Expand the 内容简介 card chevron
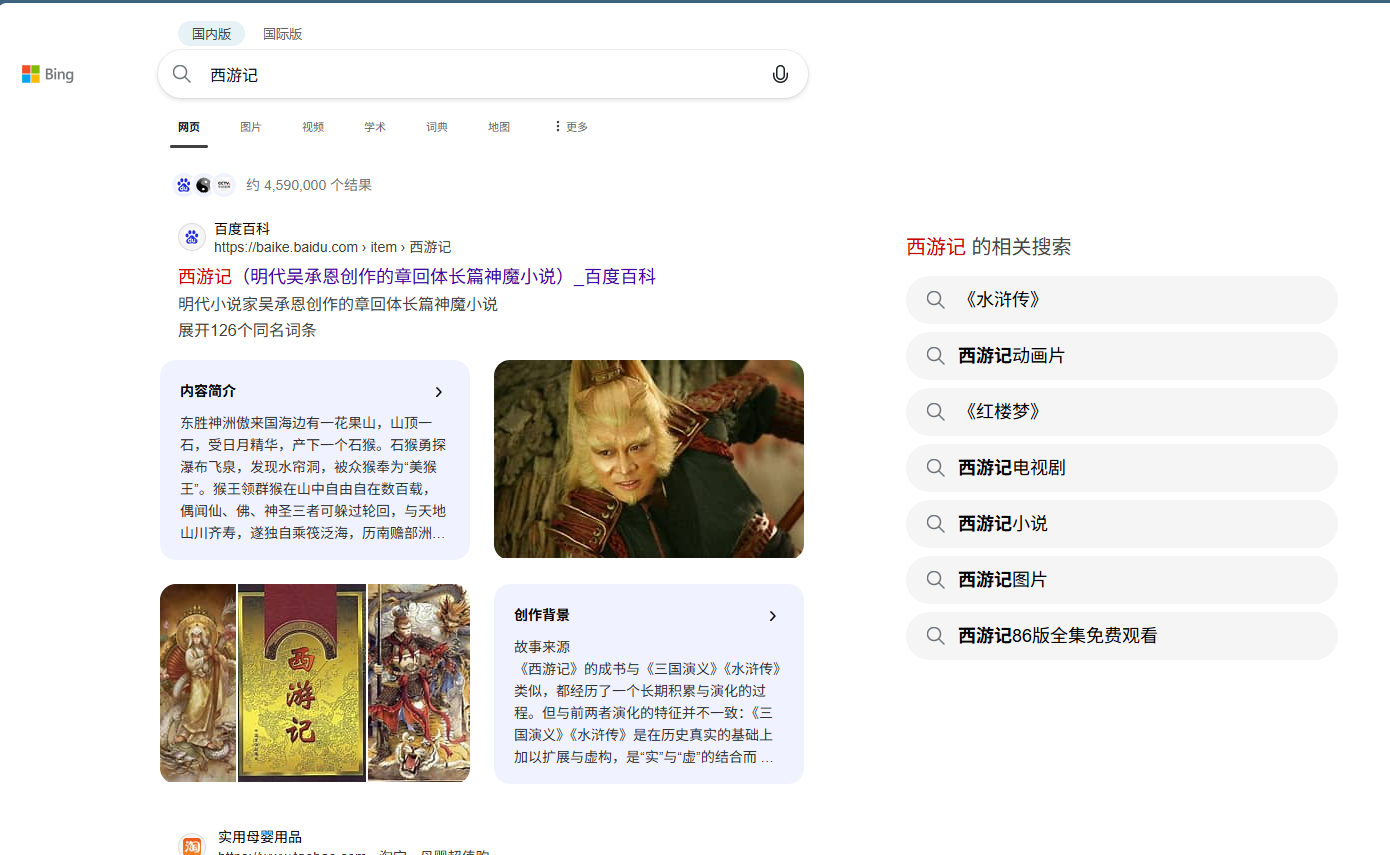This screenshot has height=855, width=1390. [438, 392]
